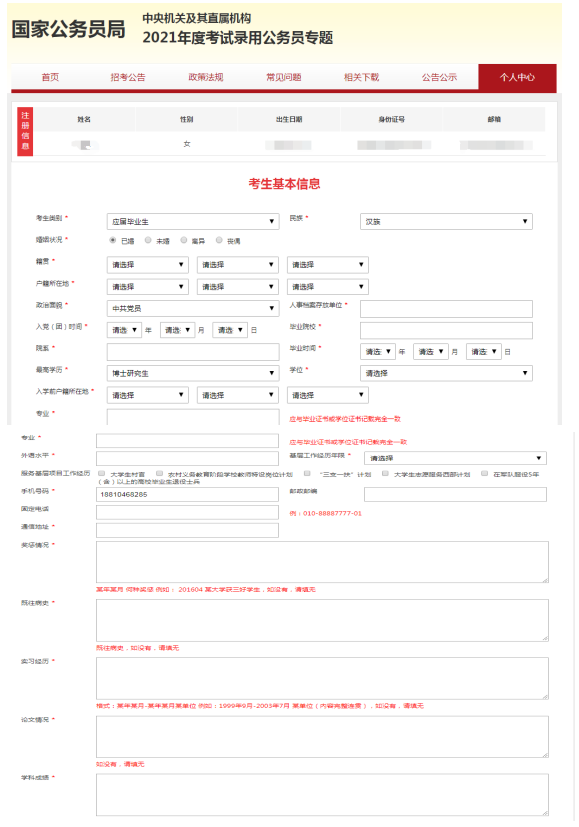
Task: Enable 大学生志愿服务西部计划 checkbox
Action: tap(385, 474)
